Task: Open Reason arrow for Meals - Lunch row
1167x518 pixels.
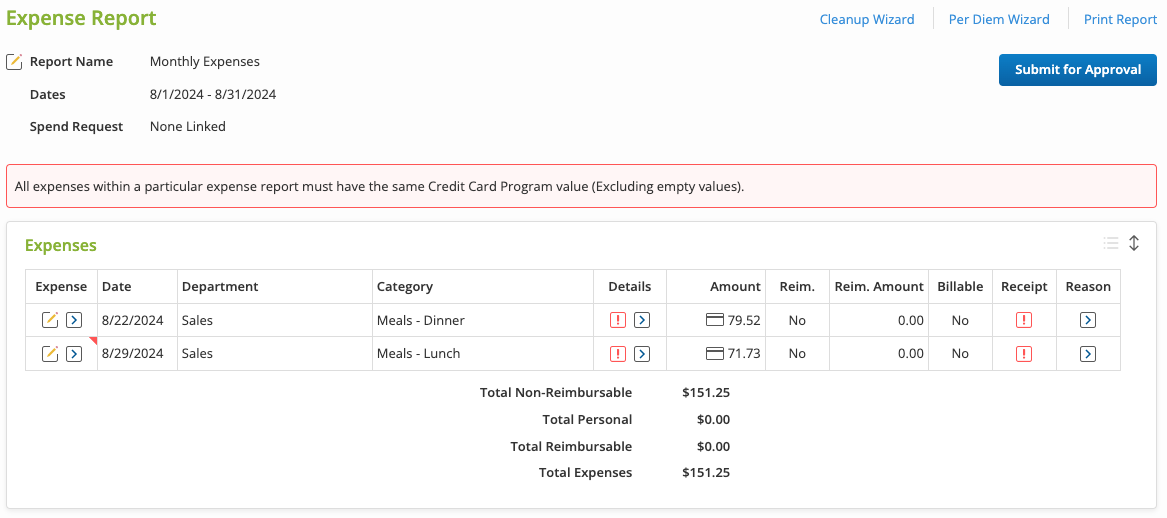Action: [1088, 354]
